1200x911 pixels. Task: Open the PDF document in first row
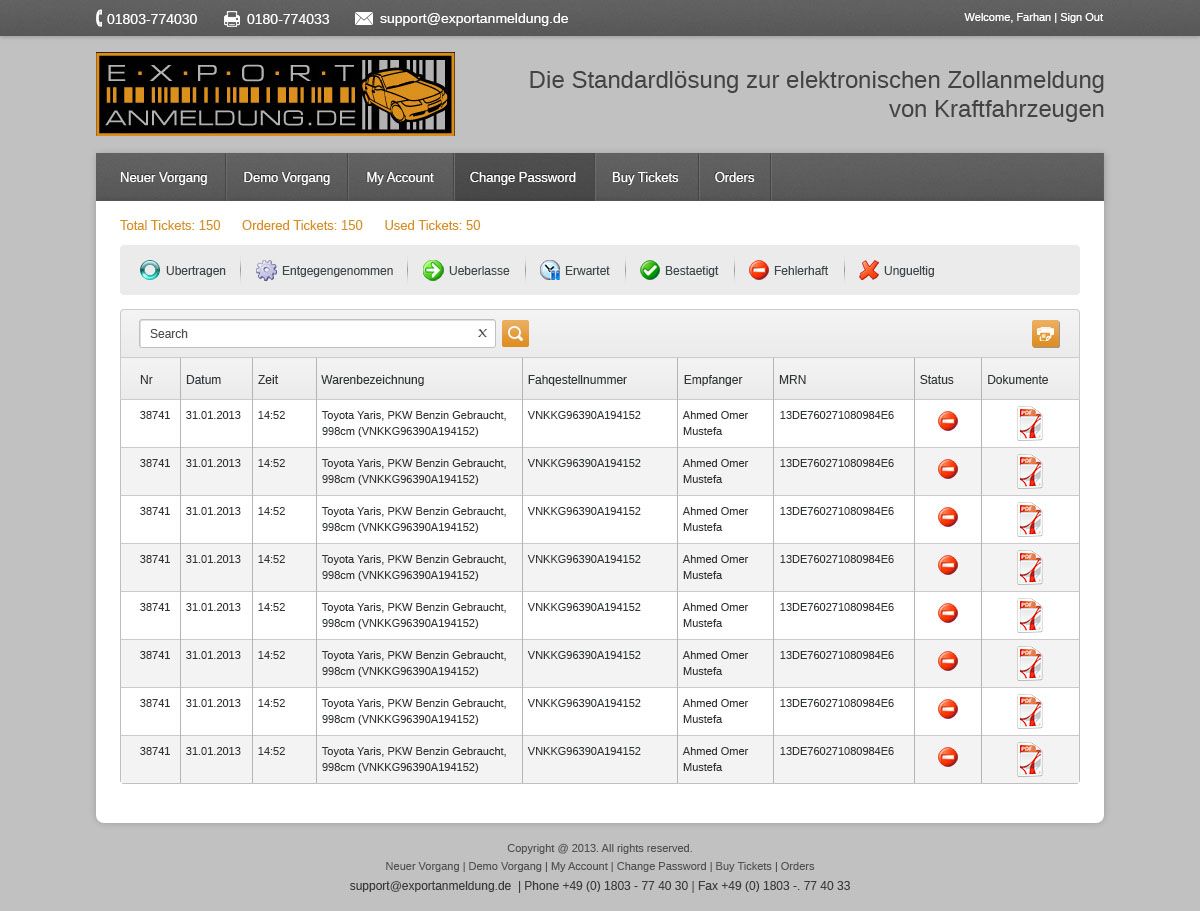(x=1029, y=423)
